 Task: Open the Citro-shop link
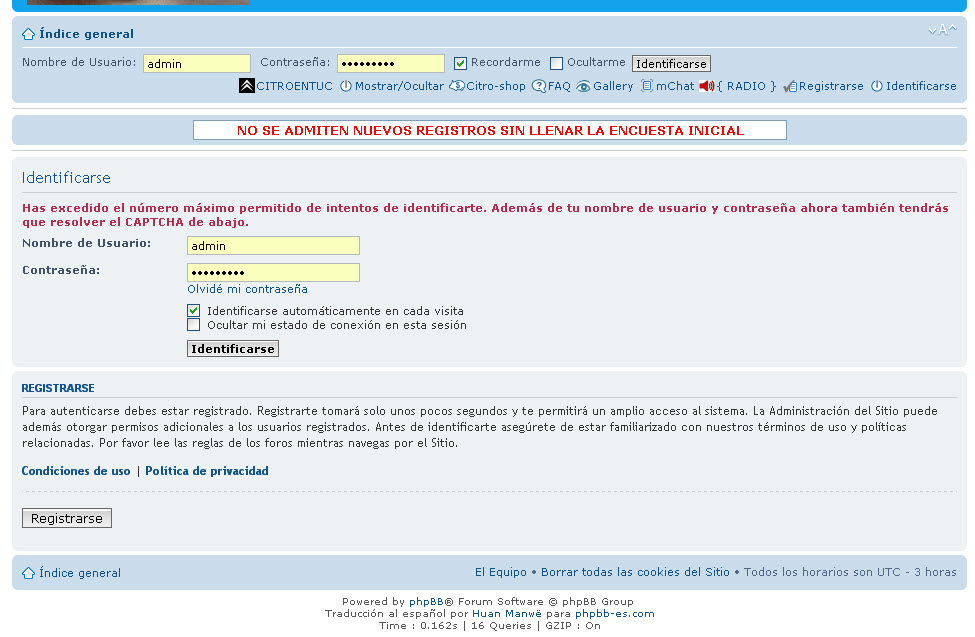point(496,86)
